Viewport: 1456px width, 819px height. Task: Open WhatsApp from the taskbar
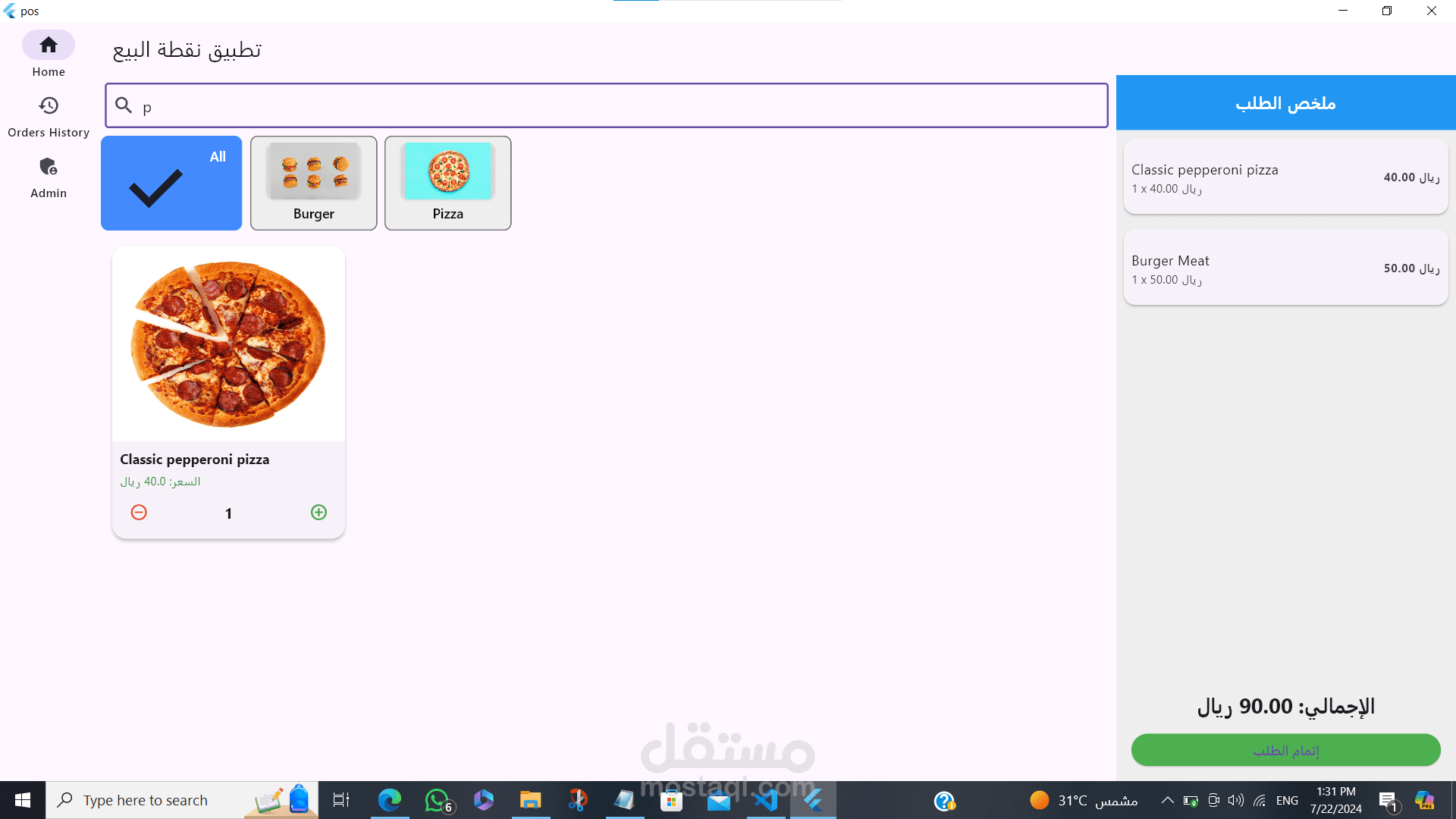(437, 800)
